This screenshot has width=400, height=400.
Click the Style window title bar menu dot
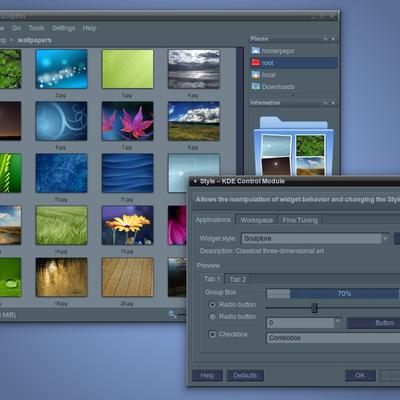[195, 182]
